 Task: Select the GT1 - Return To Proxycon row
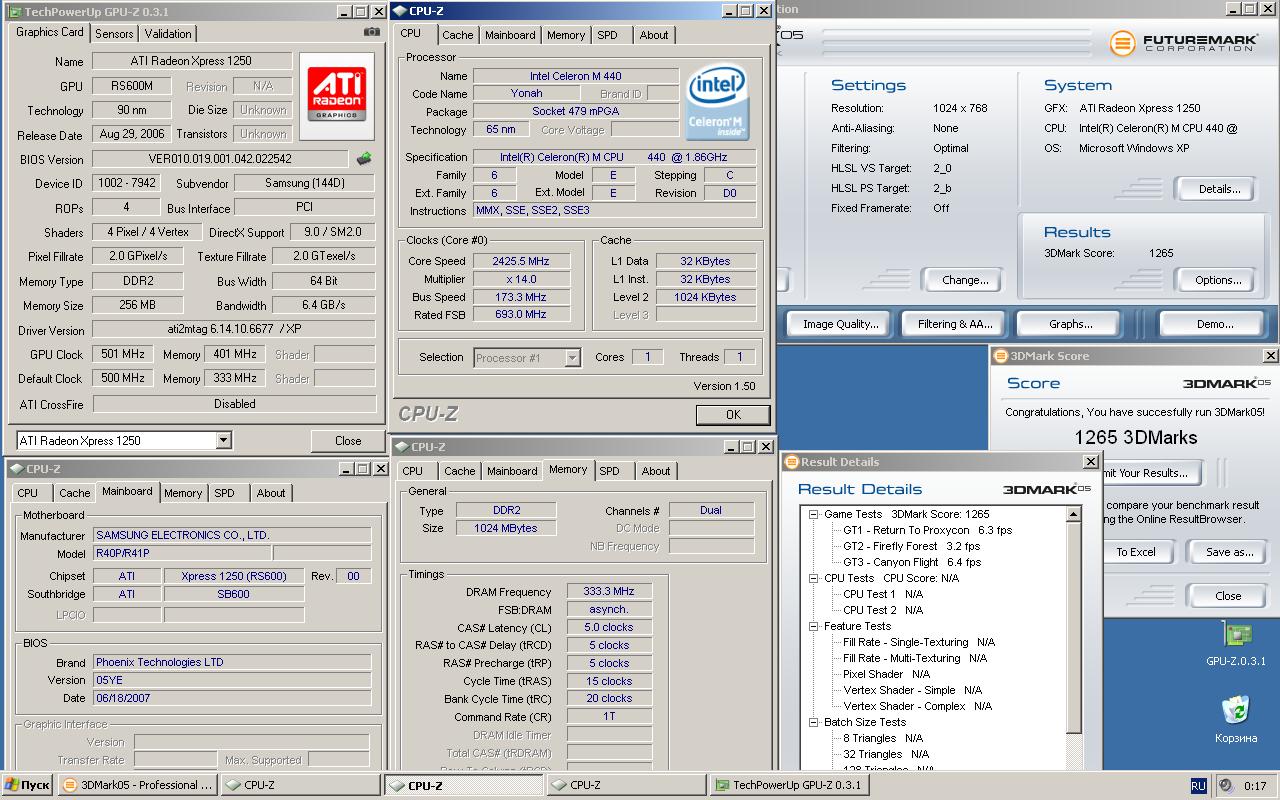927,530
